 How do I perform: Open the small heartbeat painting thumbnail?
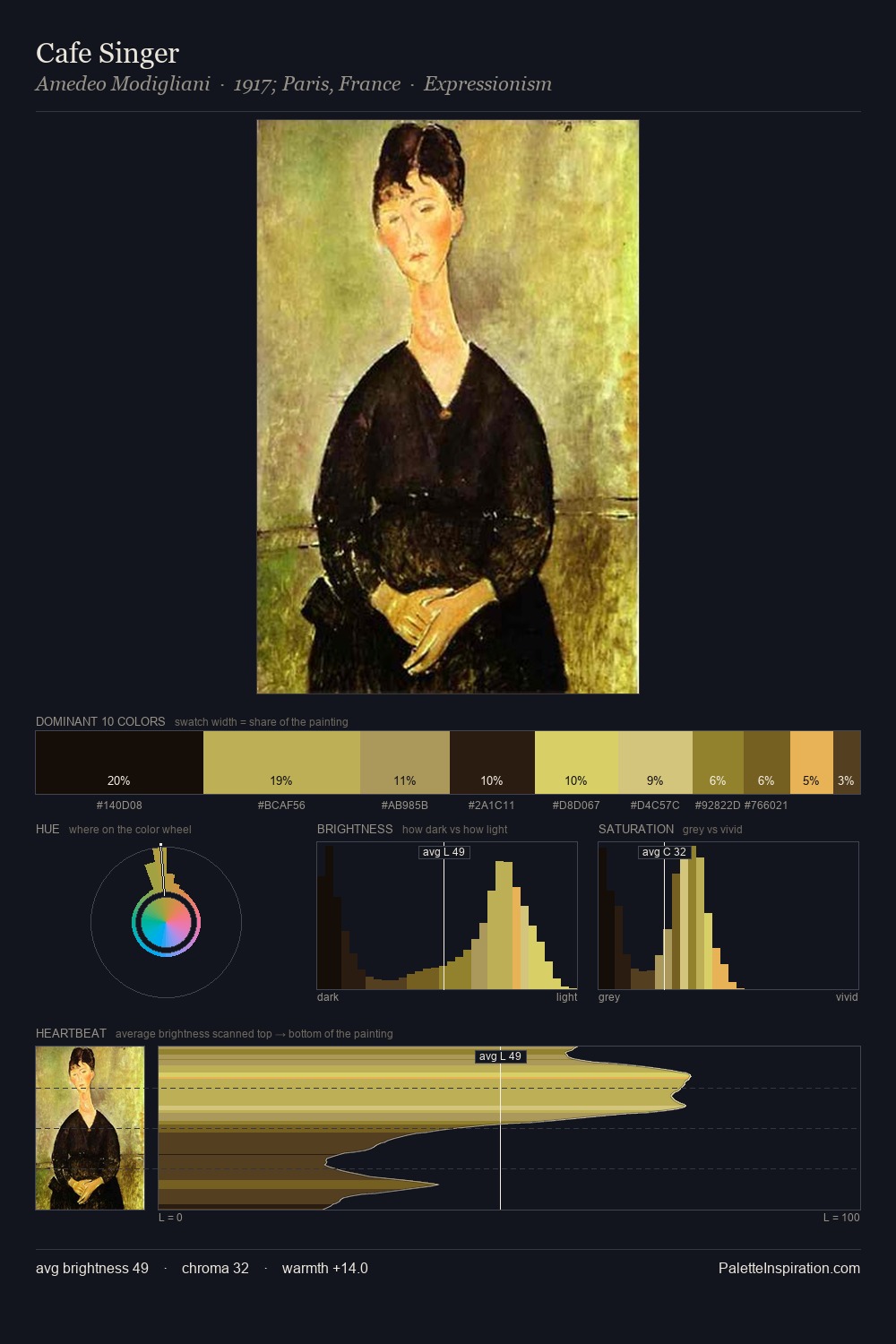[90, 1128]
